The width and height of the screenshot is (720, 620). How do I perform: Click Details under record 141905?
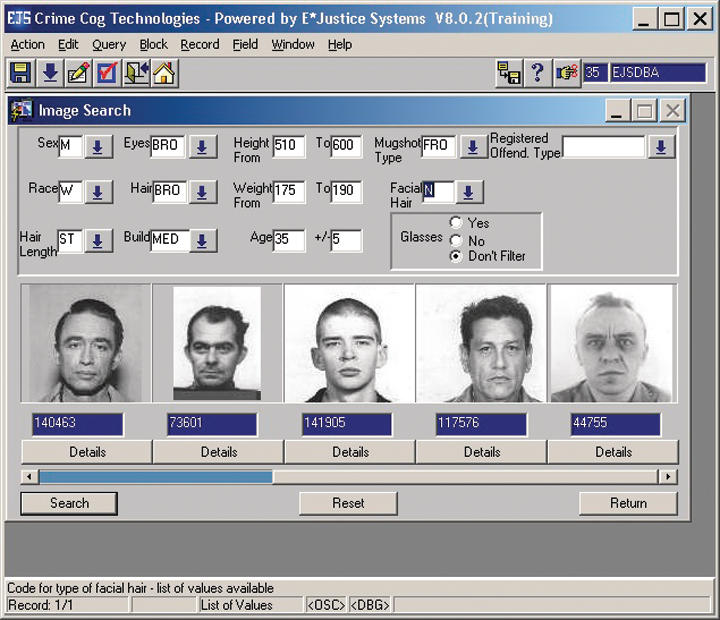(x=350, y=452)
